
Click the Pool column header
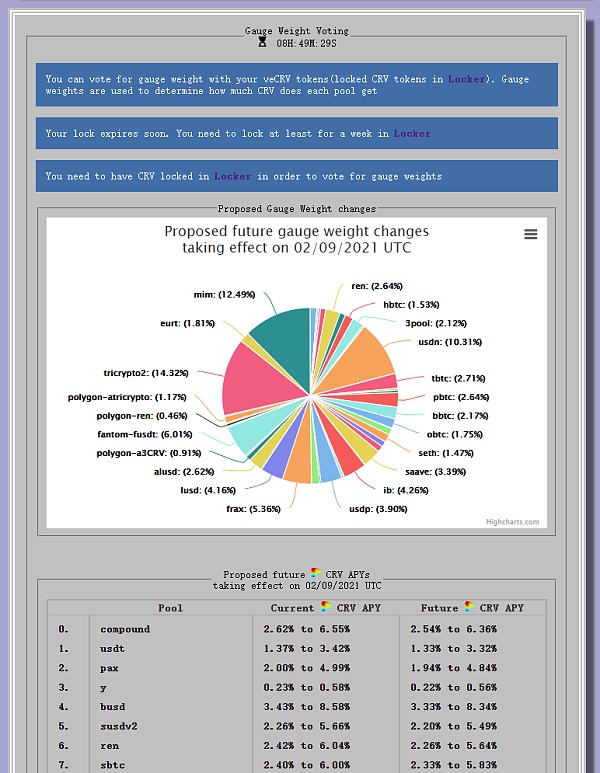pos(170,608)
